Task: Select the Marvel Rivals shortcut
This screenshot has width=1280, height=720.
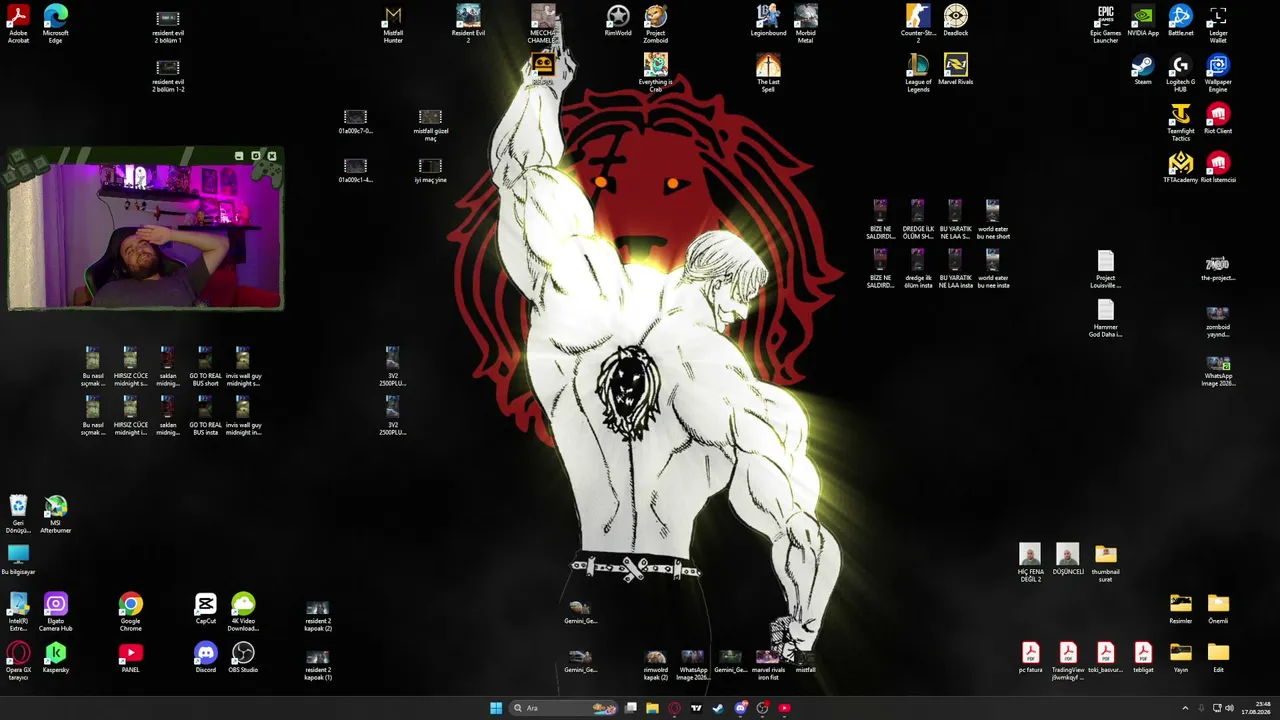Action: (956, 70)
